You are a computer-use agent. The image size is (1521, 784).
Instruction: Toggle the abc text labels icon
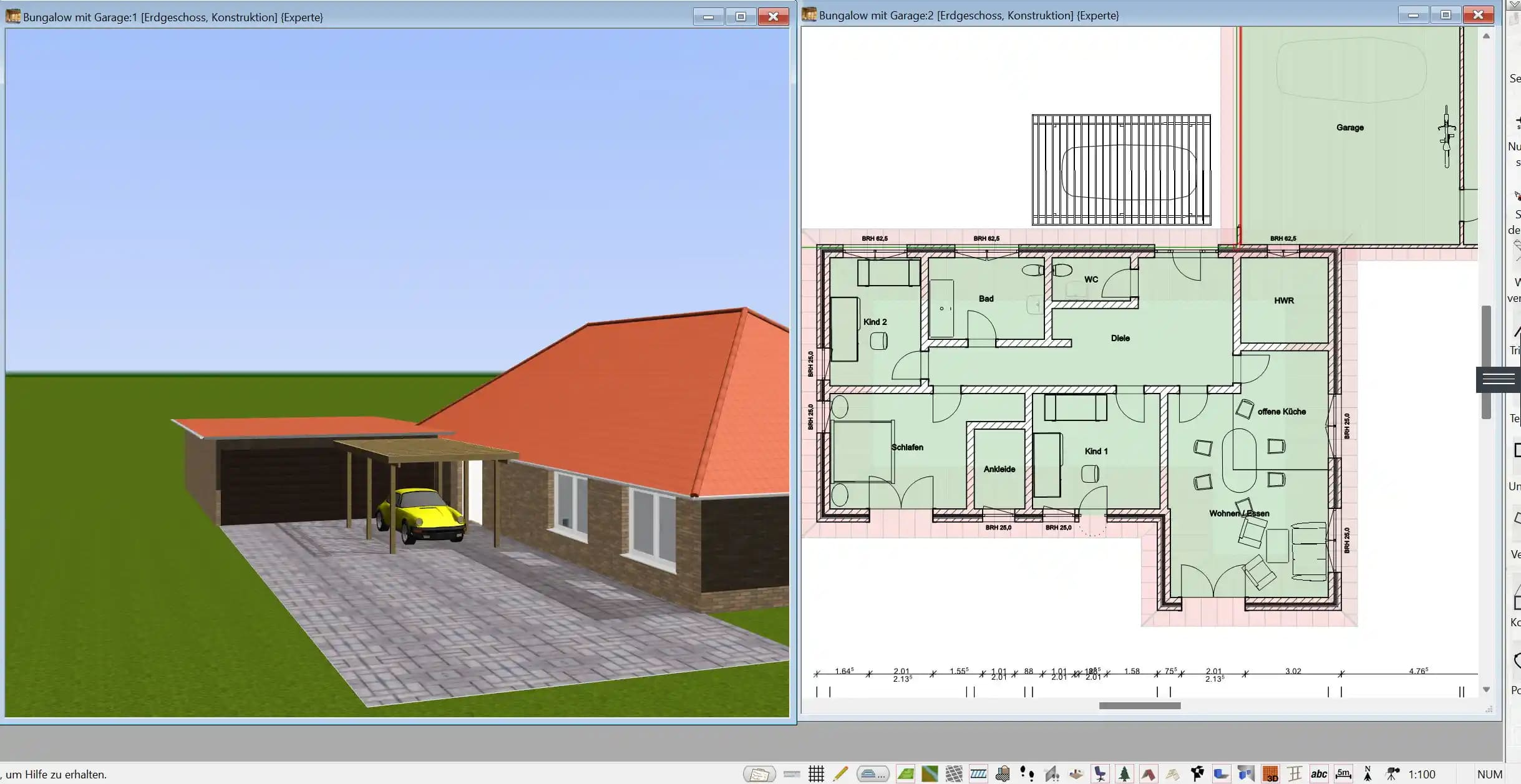point(1319,774)
